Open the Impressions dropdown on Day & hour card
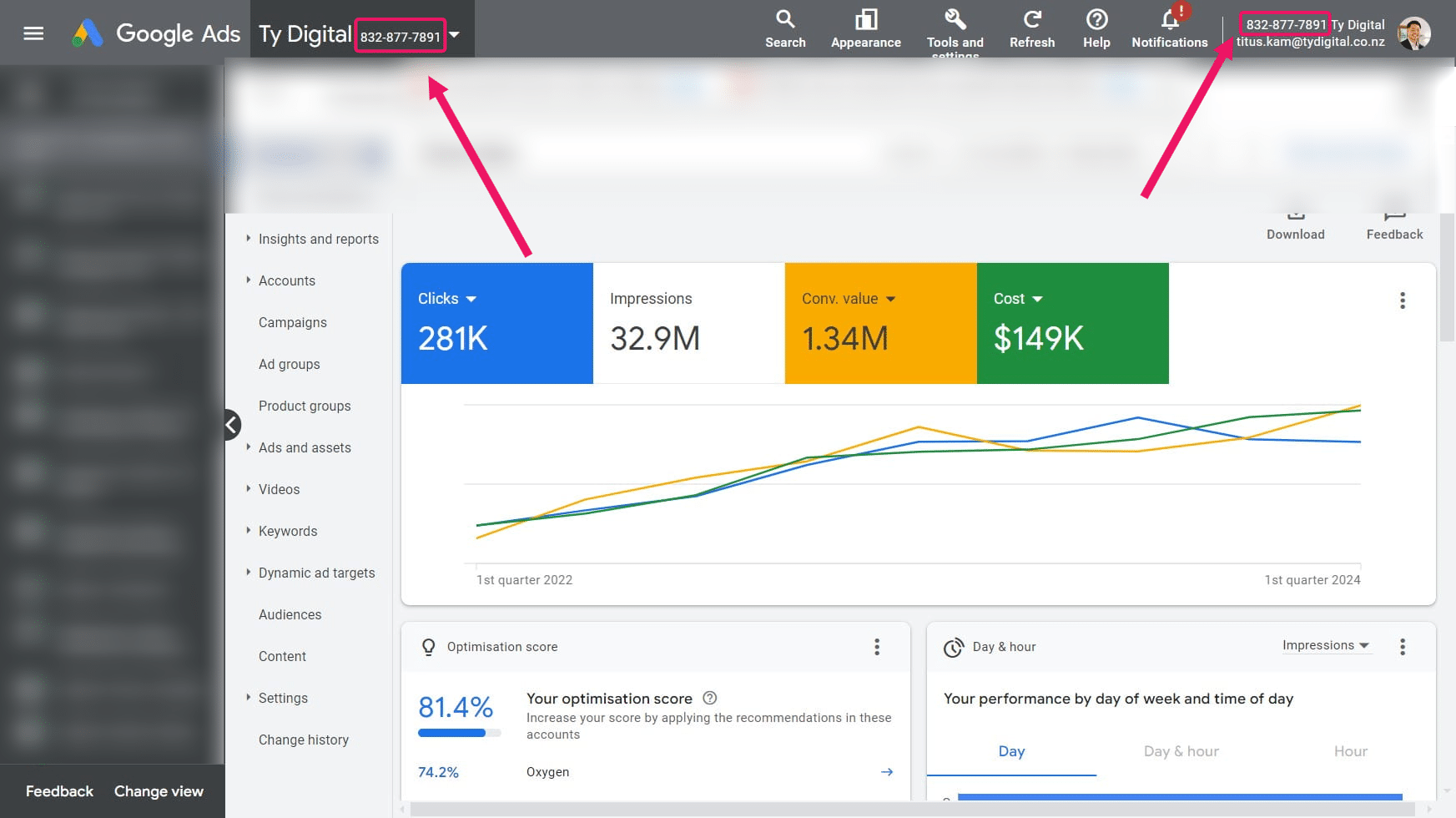Image resolution: width=1456 pixels, height=818 pixels. click(x=1327, y=645)
